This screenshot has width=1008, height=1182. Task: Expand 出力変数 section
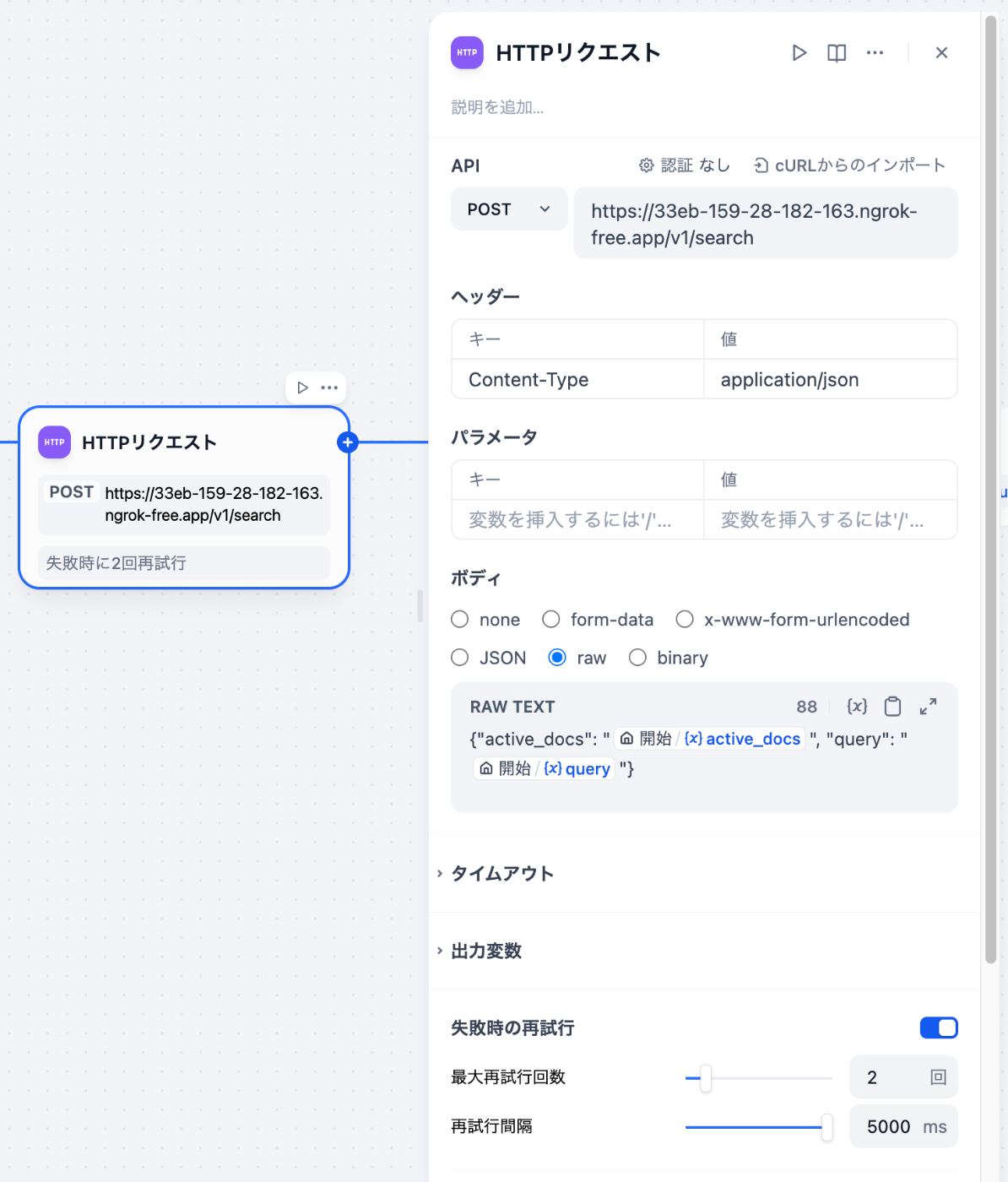click(x=479, y=951)
